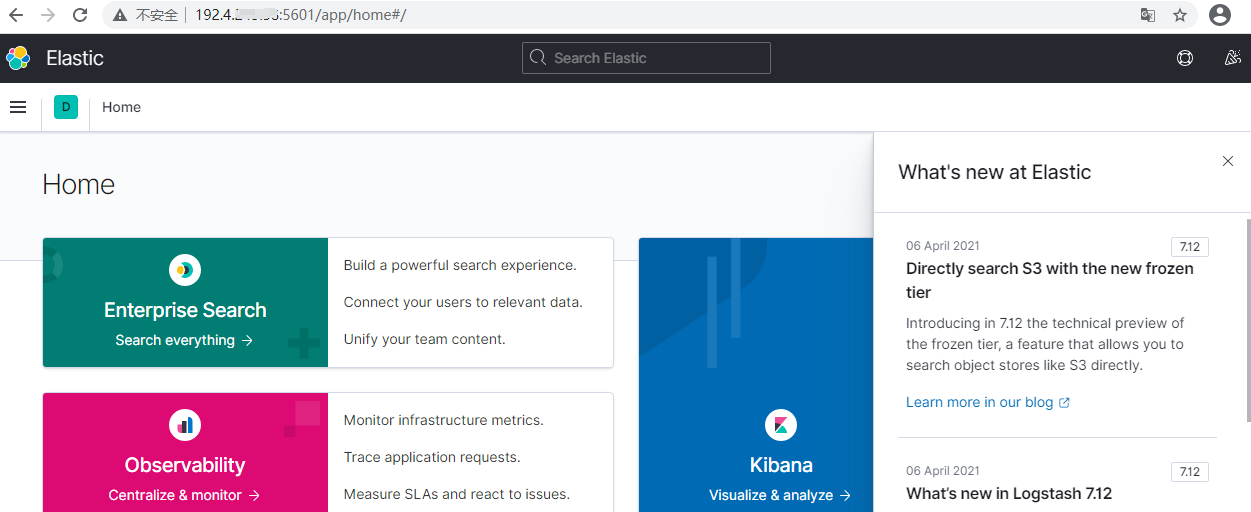This screenshot has width=1251, height=512.
Task: Open the help menu lifebuoy icon
Action: click(1185, 58)
